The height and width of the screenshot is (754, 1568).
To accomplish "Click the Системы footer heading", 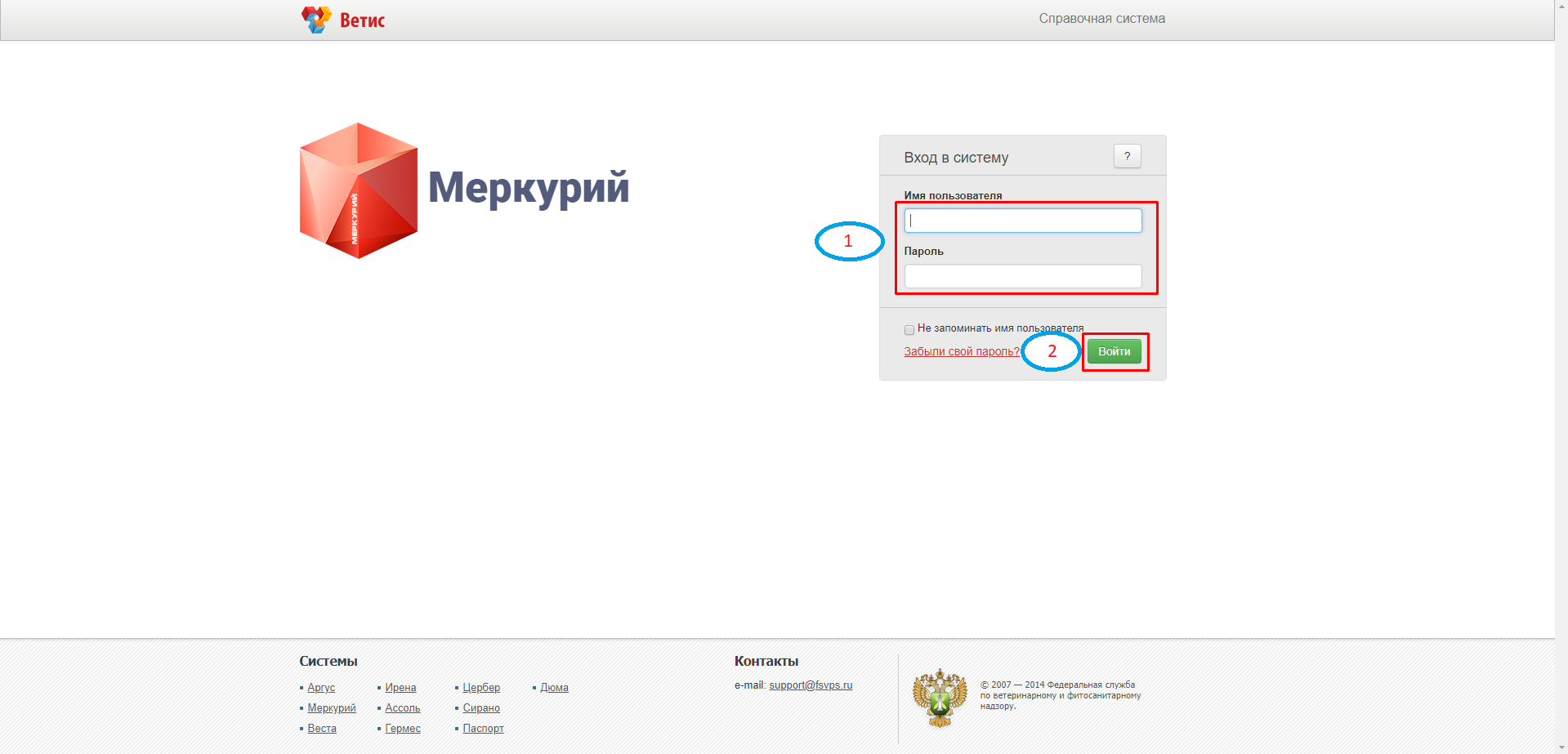I will pos(328,661).
